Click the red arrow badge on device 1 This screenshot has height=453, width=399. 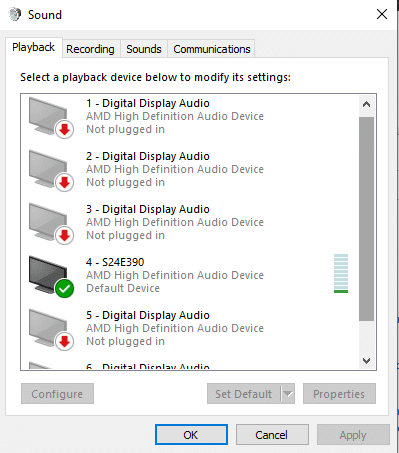click(64, 130)
